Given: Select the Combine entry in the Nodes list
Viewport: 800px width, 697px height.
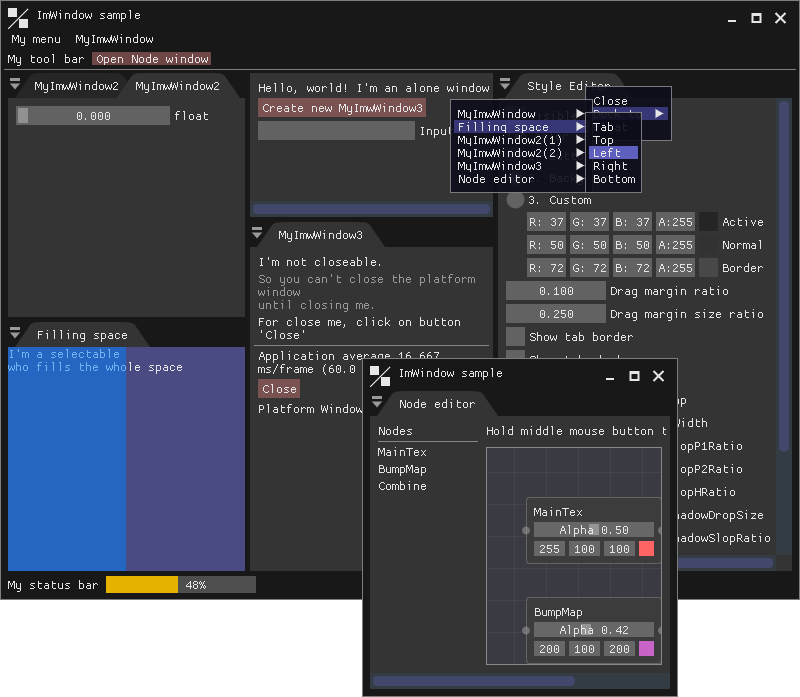Looking at the screenshot, I should (x=402, y=486).
